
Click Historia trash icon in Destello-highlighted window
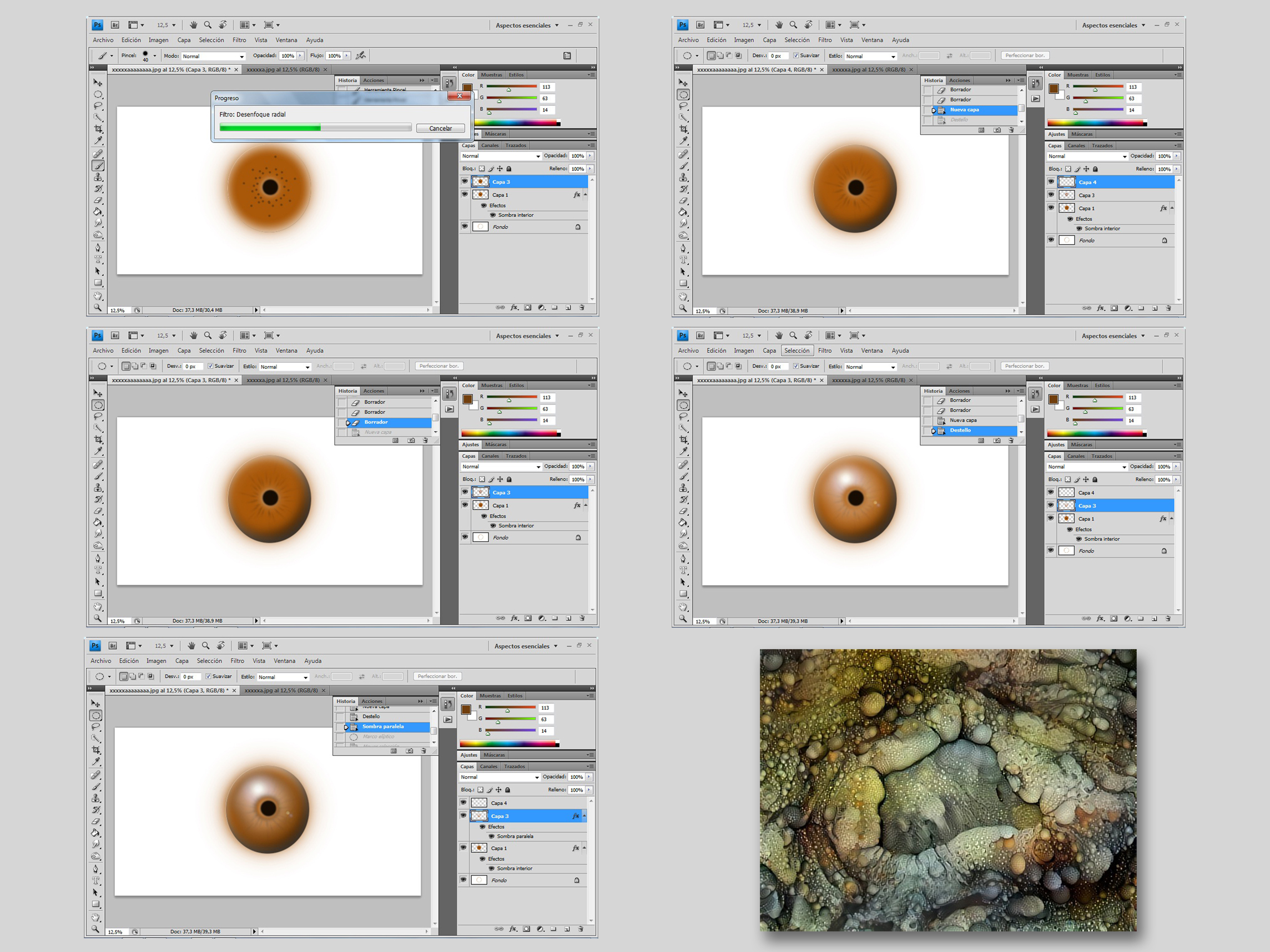click(1010, 440)
